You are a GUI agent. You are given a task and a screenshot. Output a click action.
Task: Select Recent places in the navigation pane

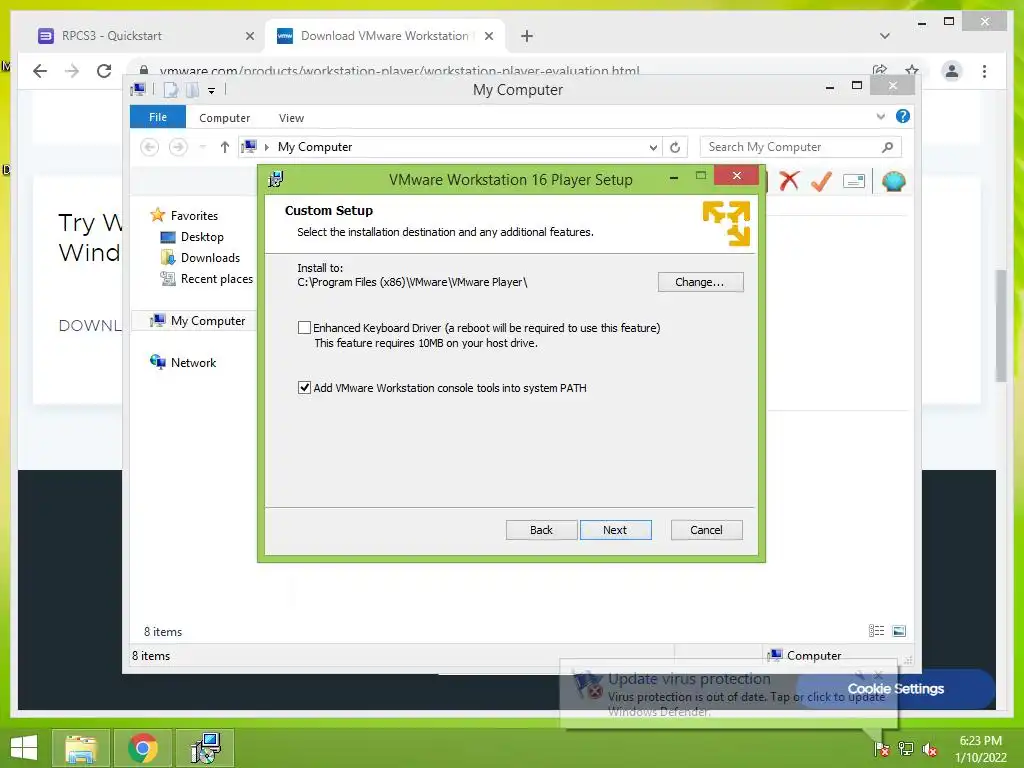pos(216,279)
